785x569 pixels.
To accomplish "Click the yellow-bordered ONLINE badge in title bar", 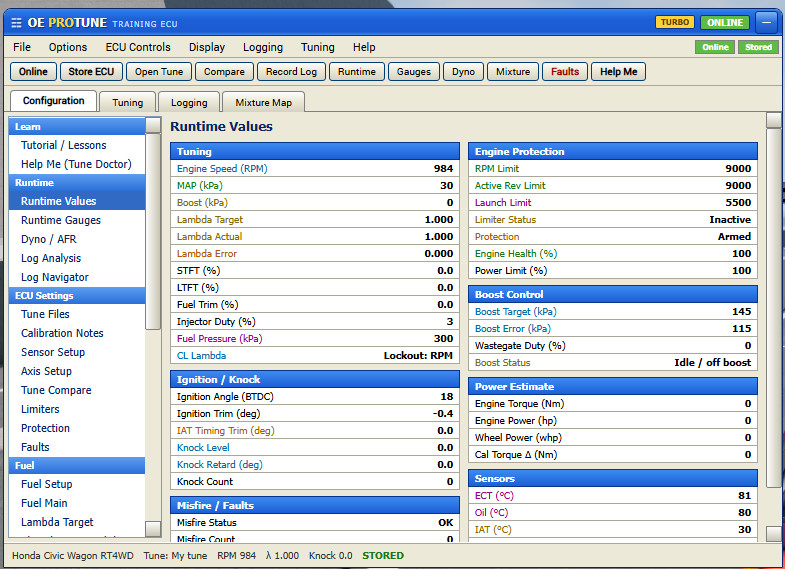I will pos(724,23).
